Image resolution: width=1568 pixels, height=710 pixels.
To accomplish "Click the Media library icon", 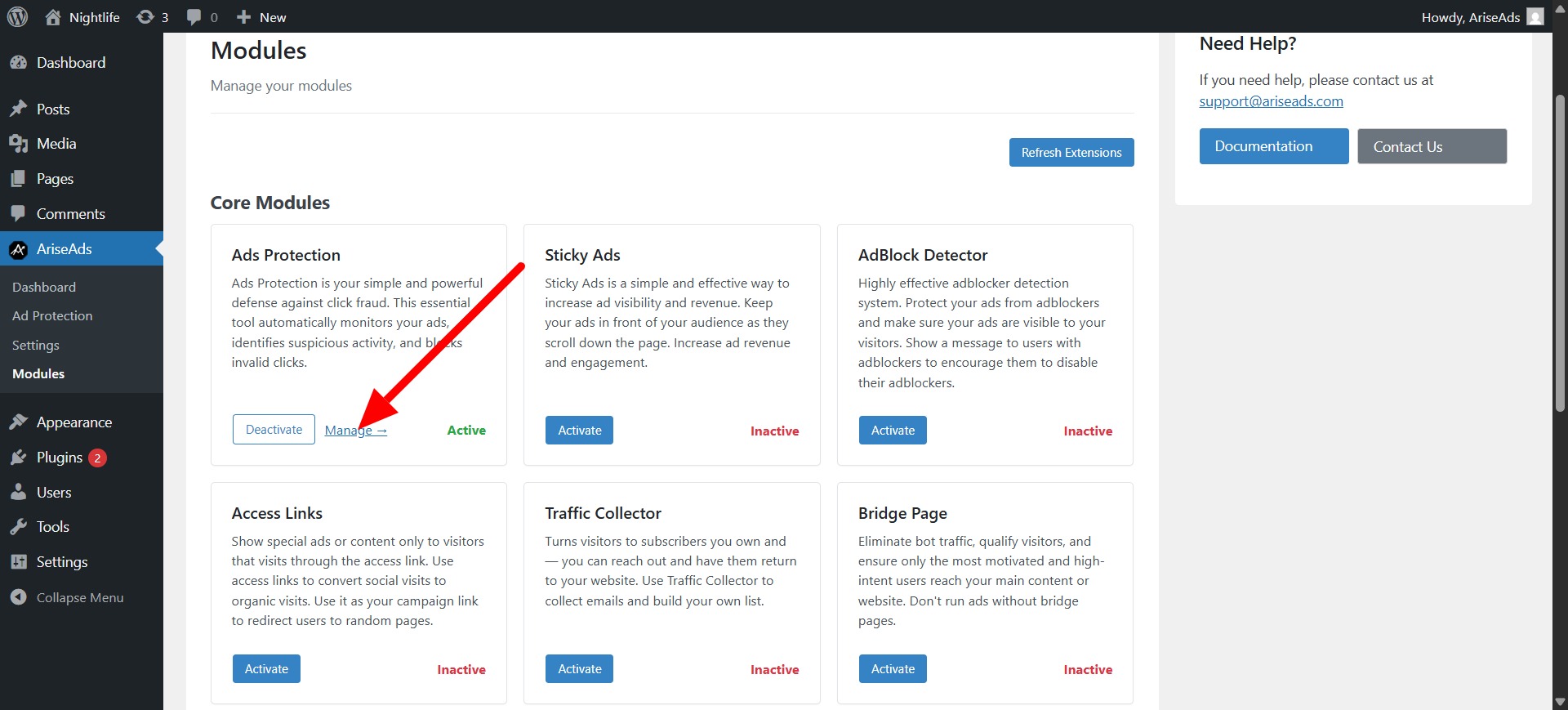I will coord(19,144).
